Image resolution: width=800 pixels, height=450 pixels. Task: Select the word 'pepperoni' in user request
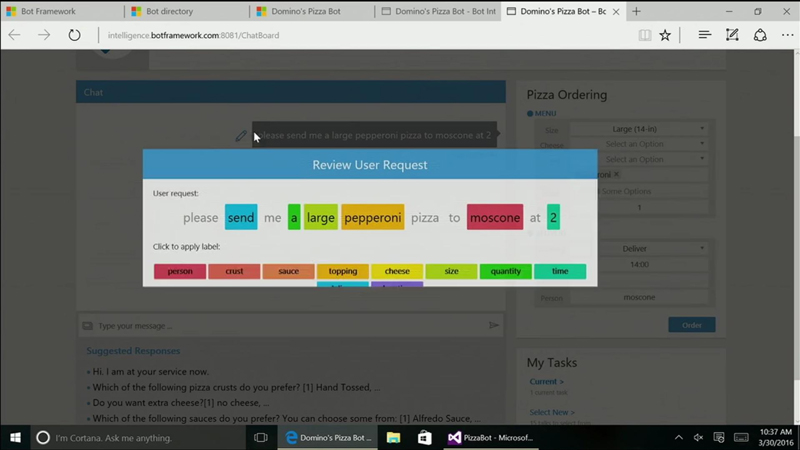tap(373, 217)
